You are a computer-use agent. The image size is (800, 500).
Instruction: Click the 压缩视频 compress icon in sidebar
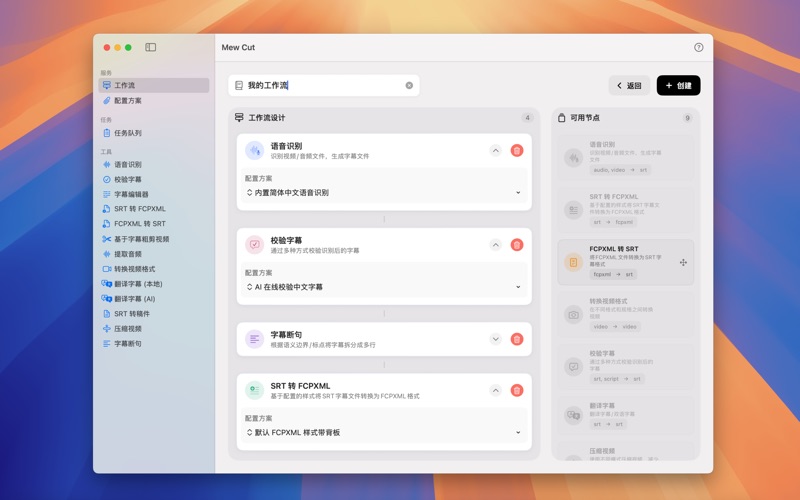[106, 329]
